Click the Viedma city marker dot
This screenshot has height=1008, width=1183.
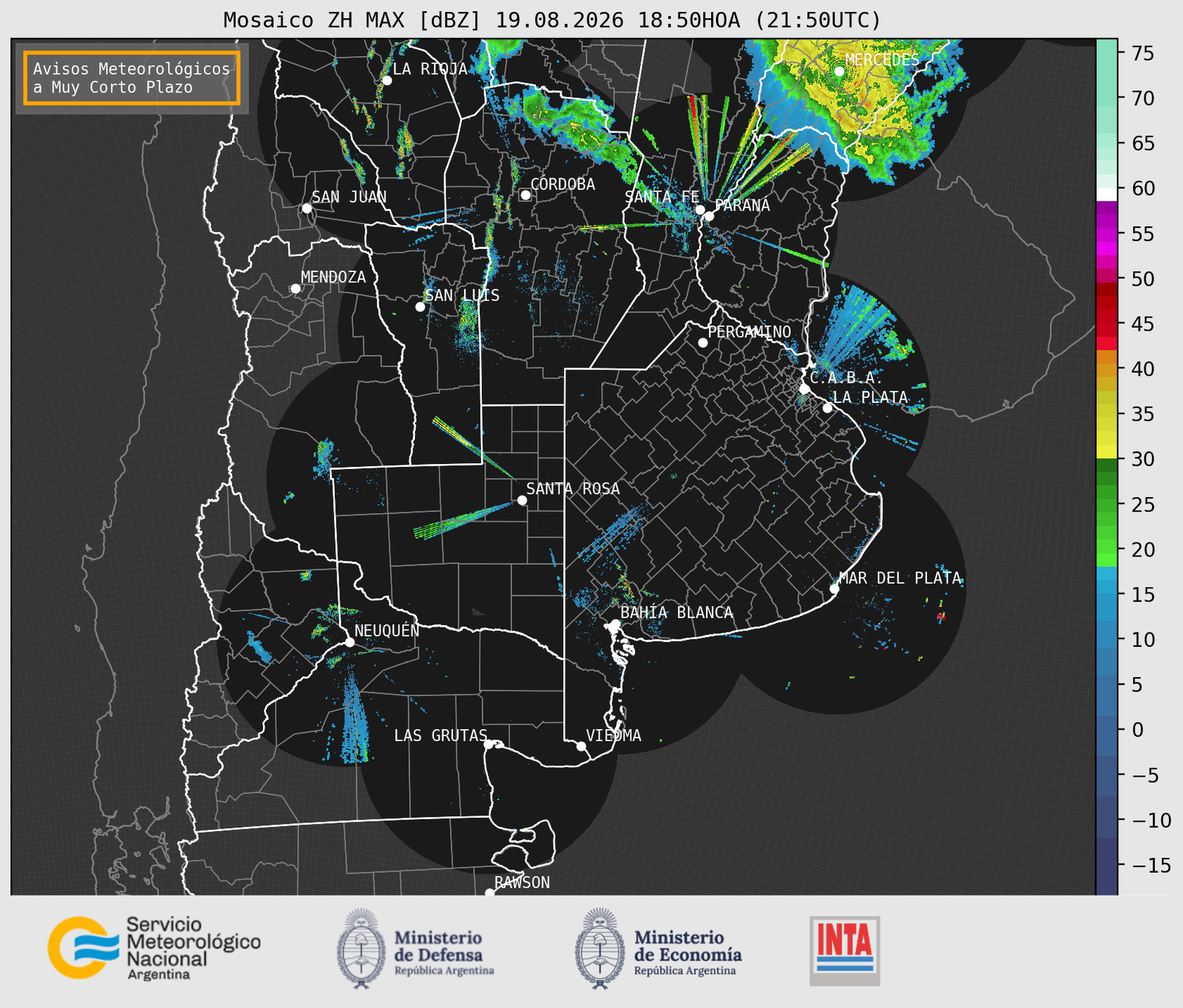[581, 746]
